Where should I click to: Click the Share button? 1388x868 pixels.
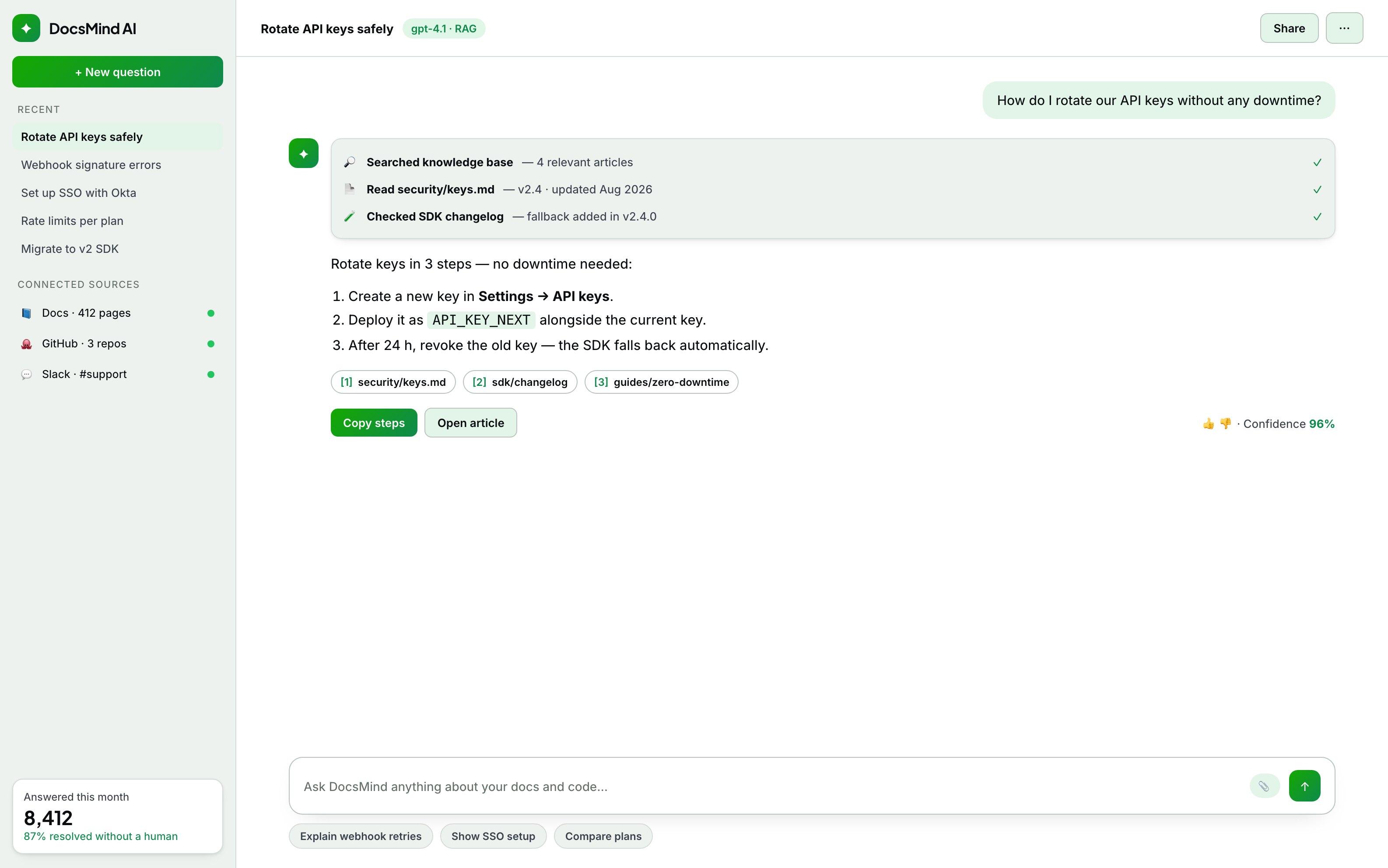(x=1289, y=28)
